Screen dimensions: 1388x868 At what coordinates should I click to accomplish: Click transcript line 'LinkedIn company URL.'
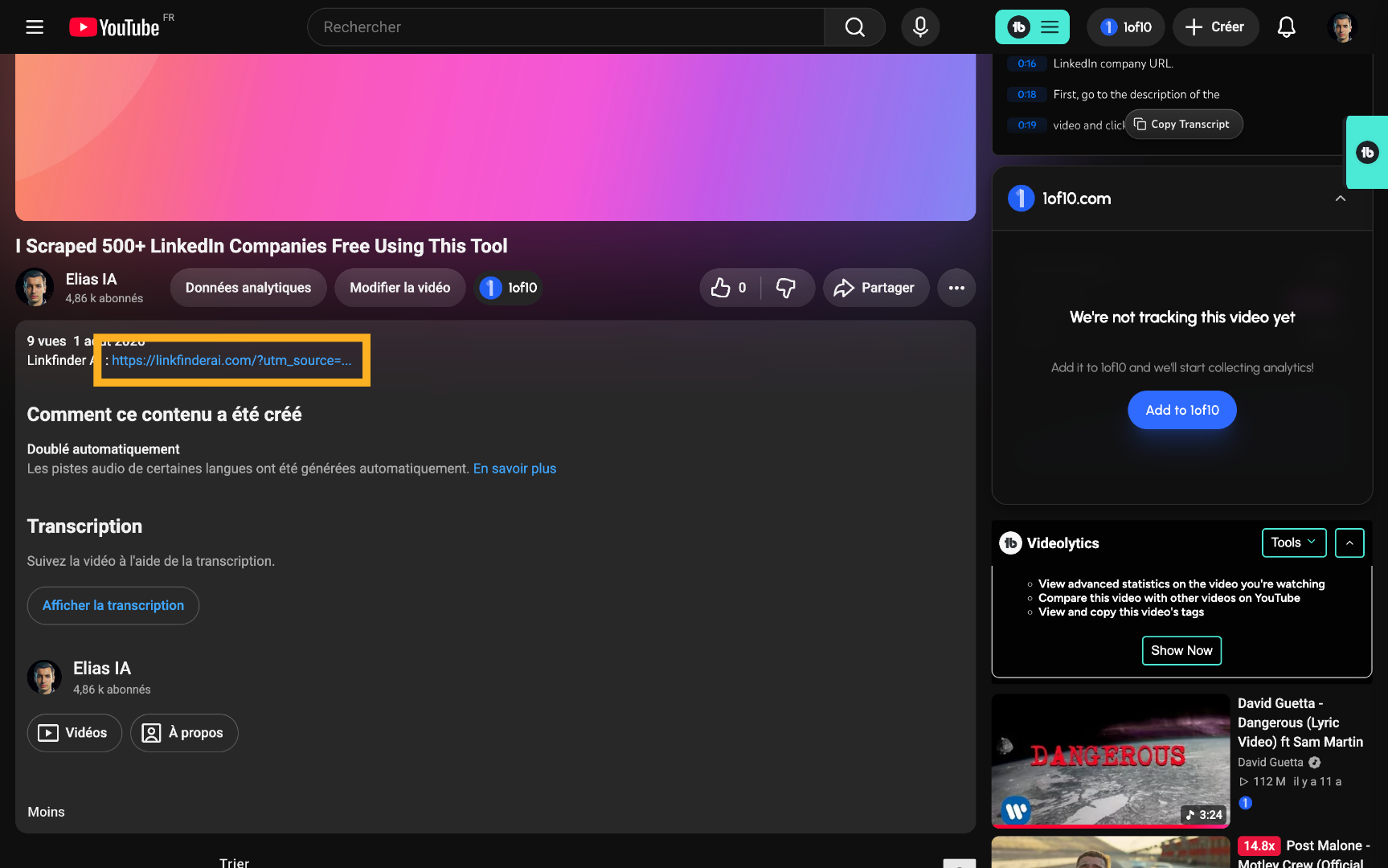(1113, 63)
